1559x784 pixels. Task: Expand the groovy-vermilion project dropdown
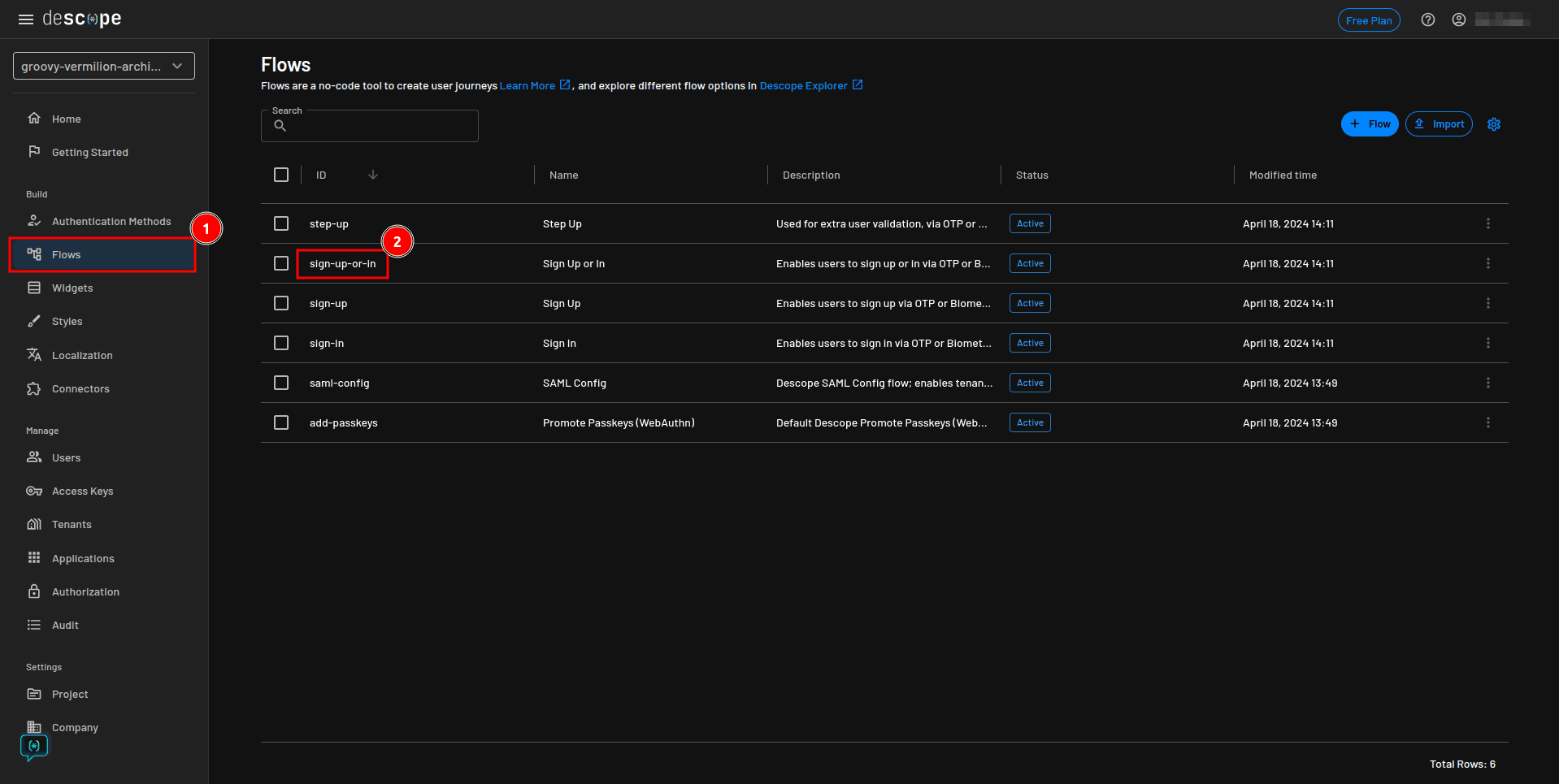click(x=104, y=66)
